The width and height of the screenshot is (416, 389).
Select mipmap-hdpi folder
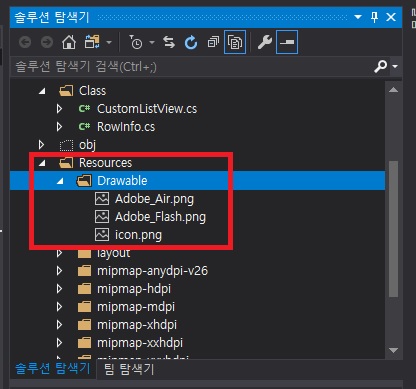134,289
